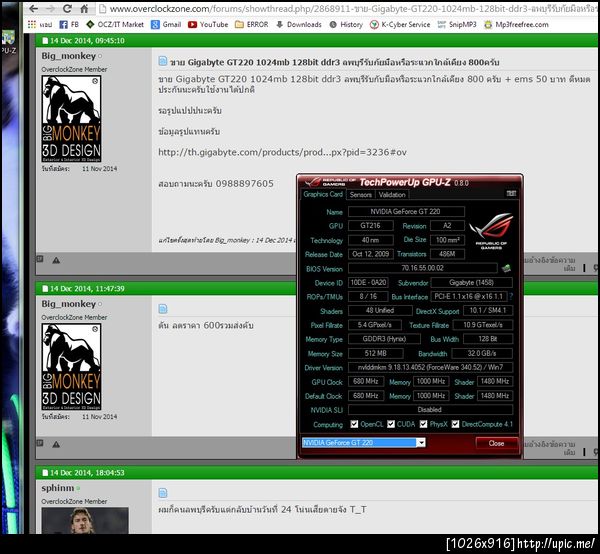This screenshot has height=554, width=600.
Task: Click the post date 14 Dec 2014, 18:04:53
Action: [x=87, y=473]
